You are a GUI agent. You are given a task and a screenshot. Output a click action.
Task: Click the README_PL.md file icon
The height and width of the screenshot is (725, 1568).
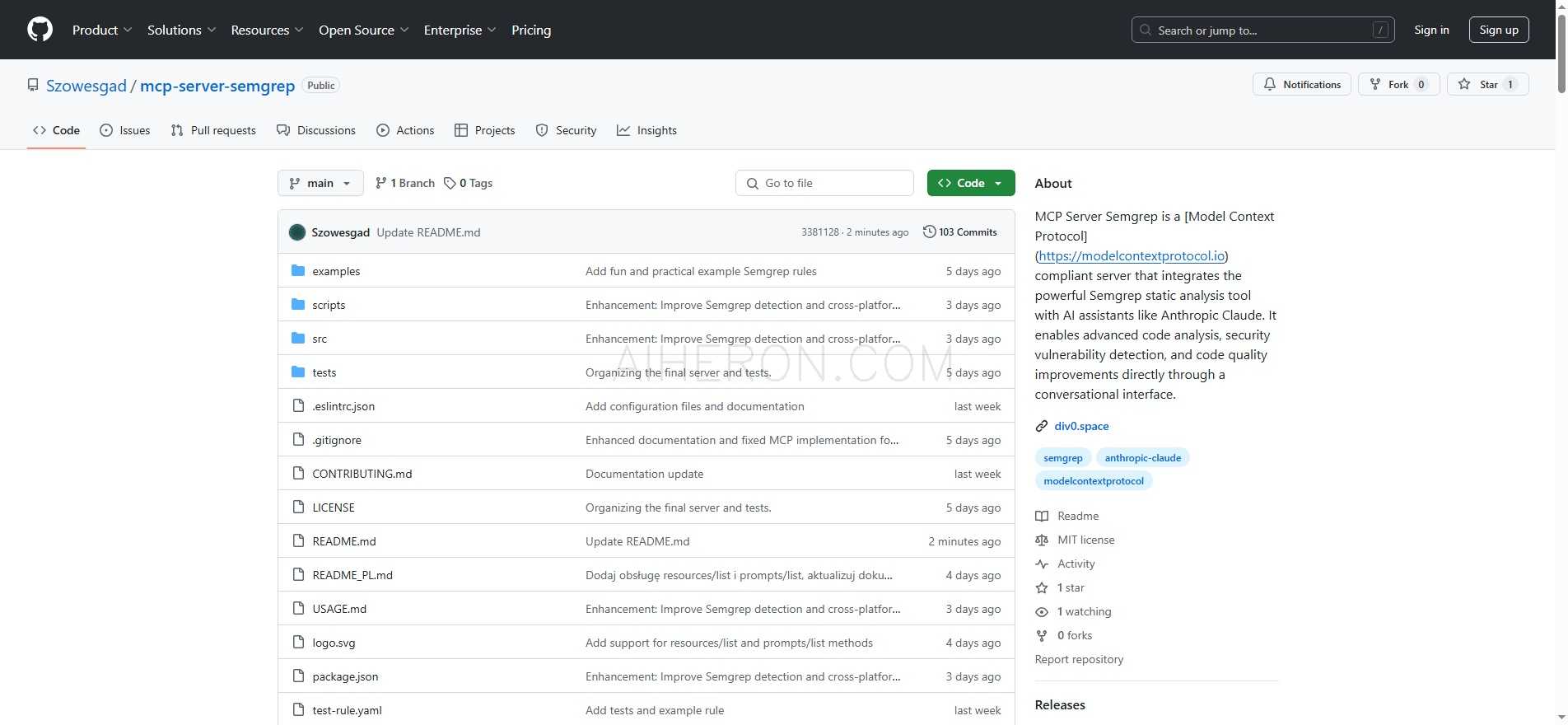[x=298, y=574]
